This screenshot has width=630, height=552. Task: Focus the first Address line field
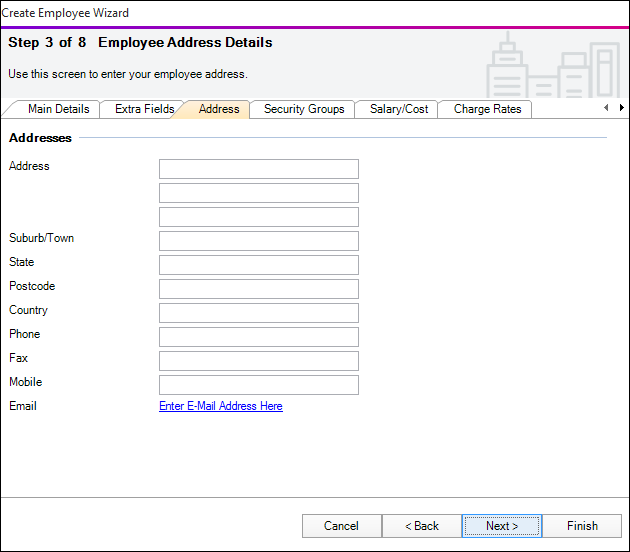(x=258, y=169)
